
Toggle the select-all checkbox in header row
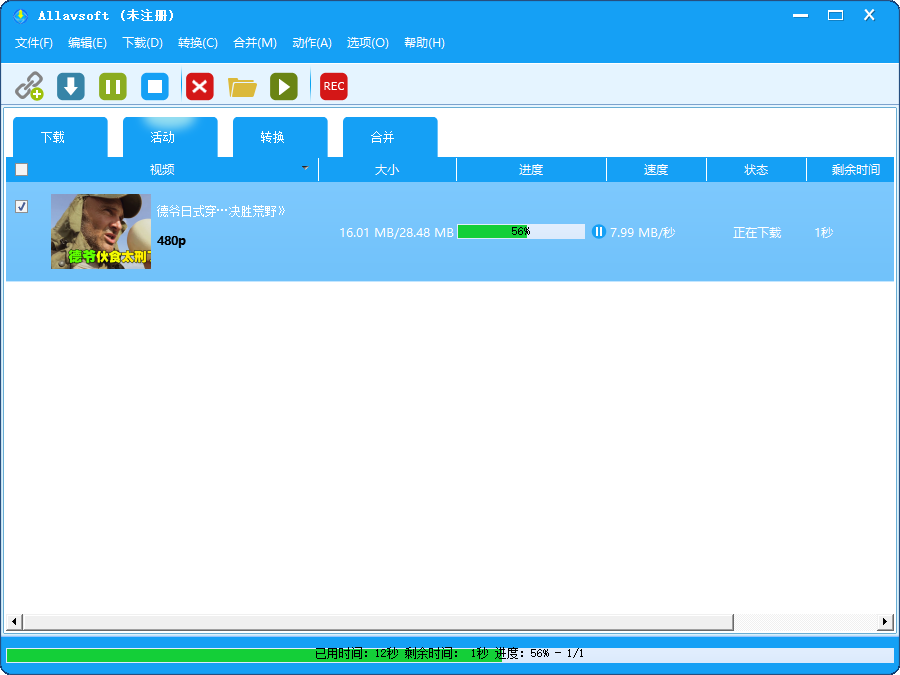21,169
